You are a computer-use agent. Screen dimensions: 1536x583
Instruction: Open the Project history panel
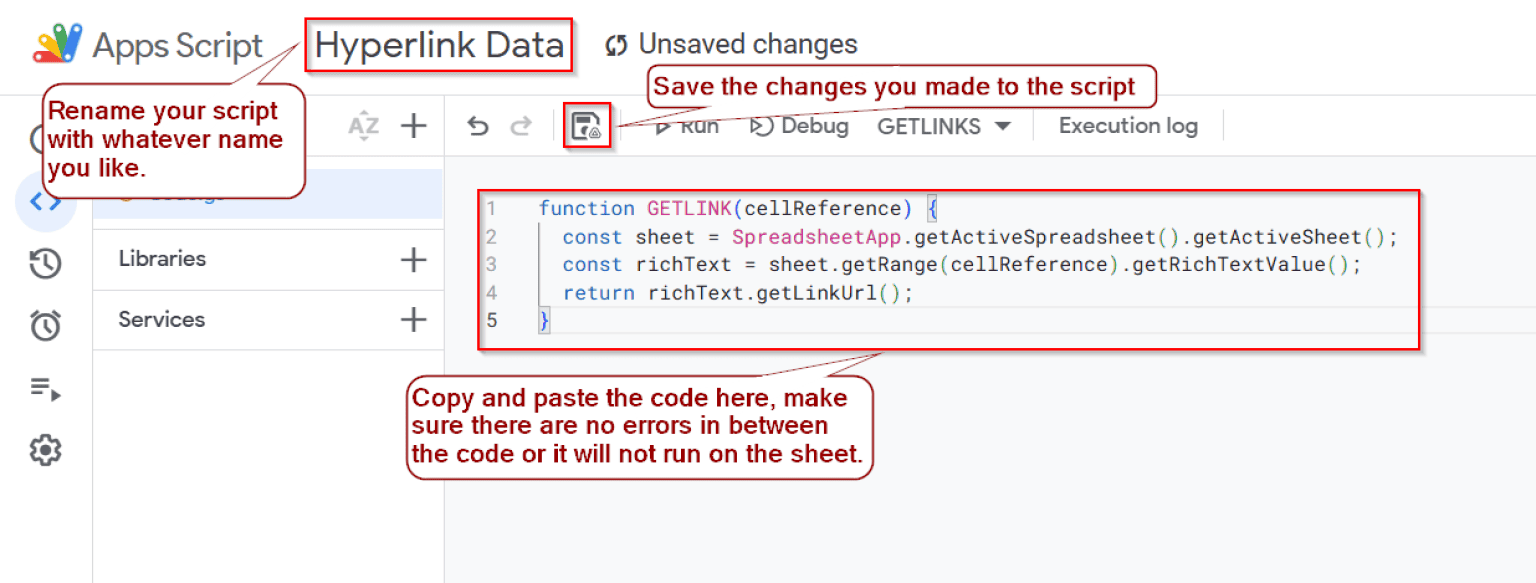(45, 264)
